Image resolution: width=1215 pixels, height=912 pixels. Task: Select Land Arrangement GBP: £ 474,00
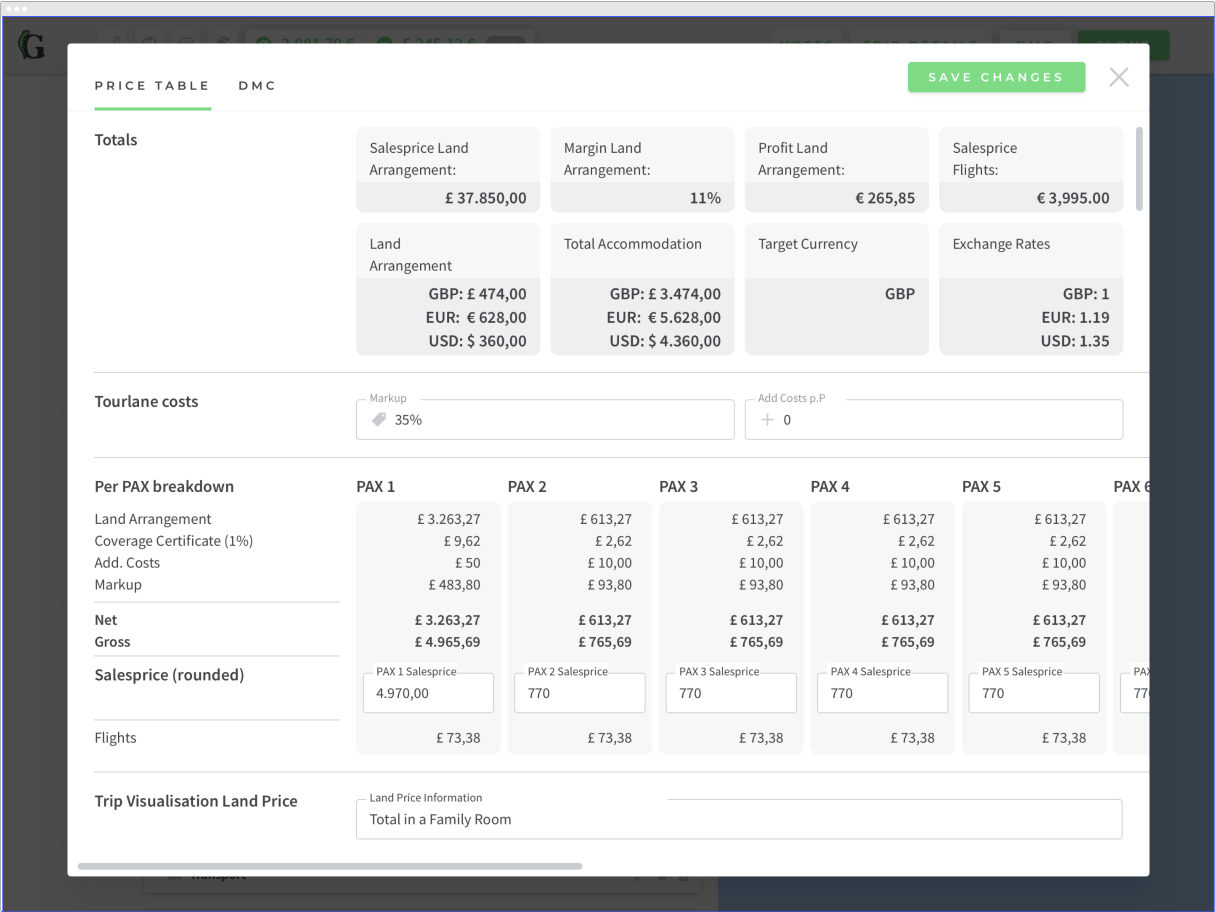pos(477,294)
